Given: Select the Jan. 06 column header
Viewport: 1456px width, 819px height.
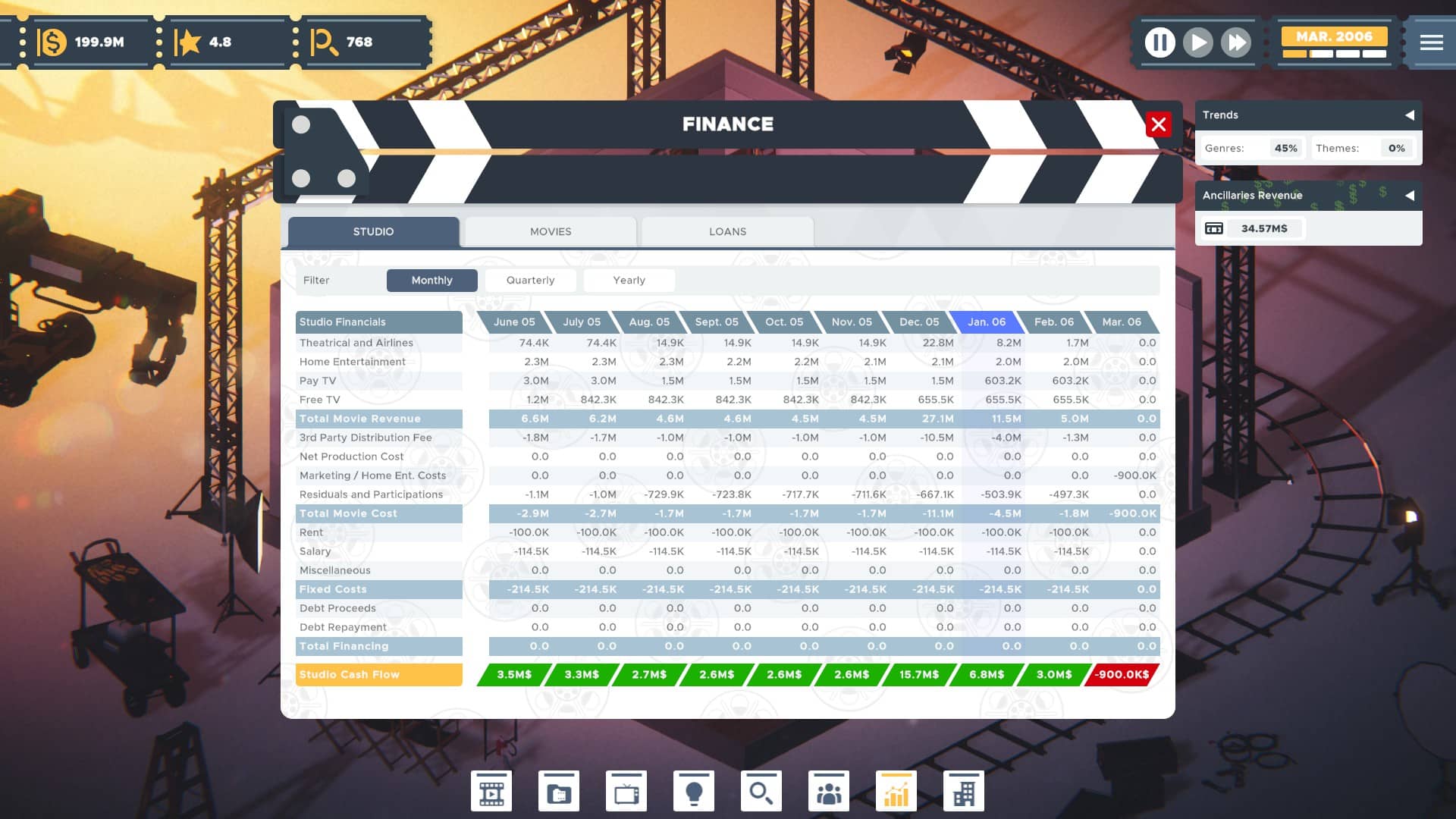Looking at the screenshot, I should pos(987,322).
